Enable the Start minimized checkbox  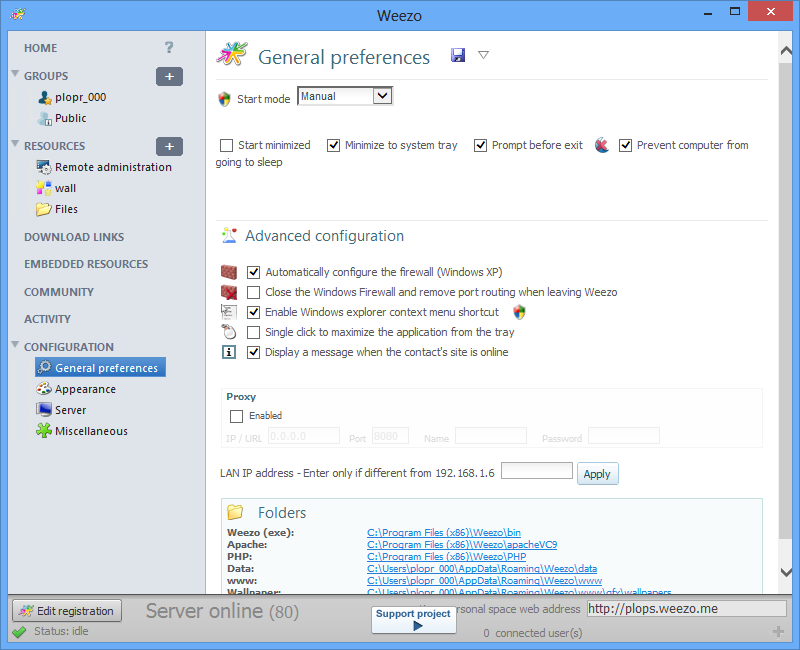(x=227, y=145)
